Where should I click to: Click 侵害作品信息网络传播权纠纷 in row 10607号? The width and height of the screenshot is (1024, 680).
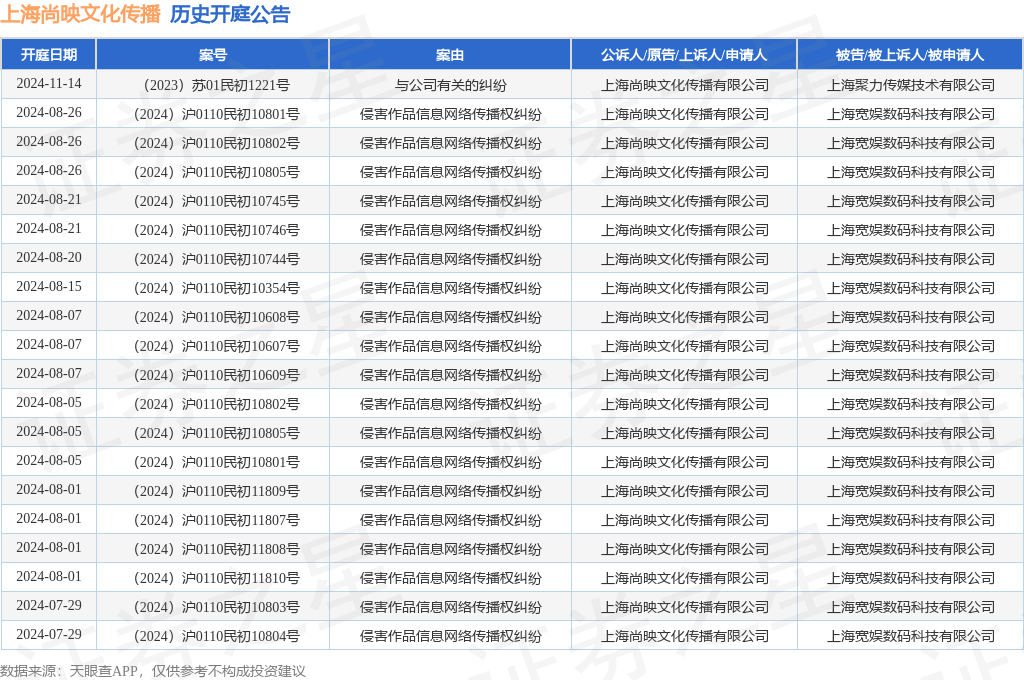(x=450, y=346)
